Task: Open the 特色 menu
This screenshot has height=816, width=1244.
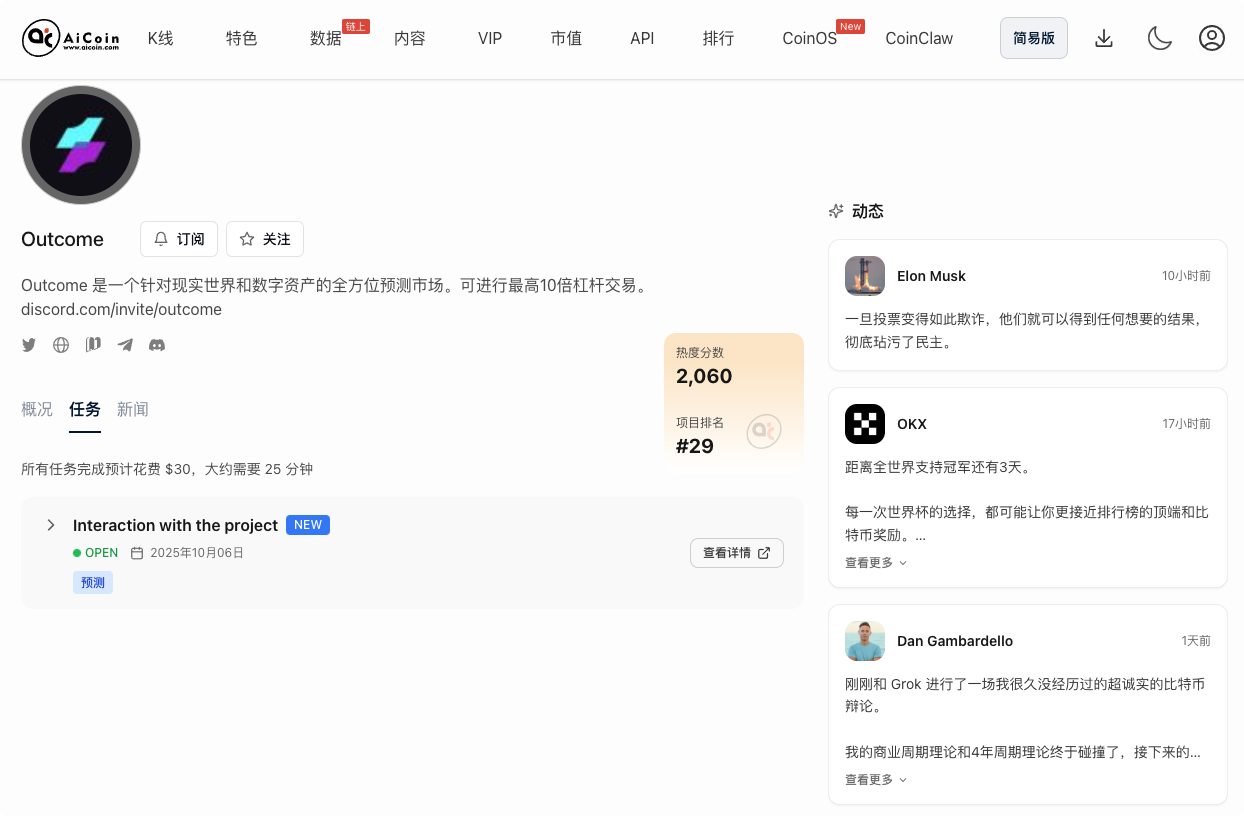Action: [242, 38]
